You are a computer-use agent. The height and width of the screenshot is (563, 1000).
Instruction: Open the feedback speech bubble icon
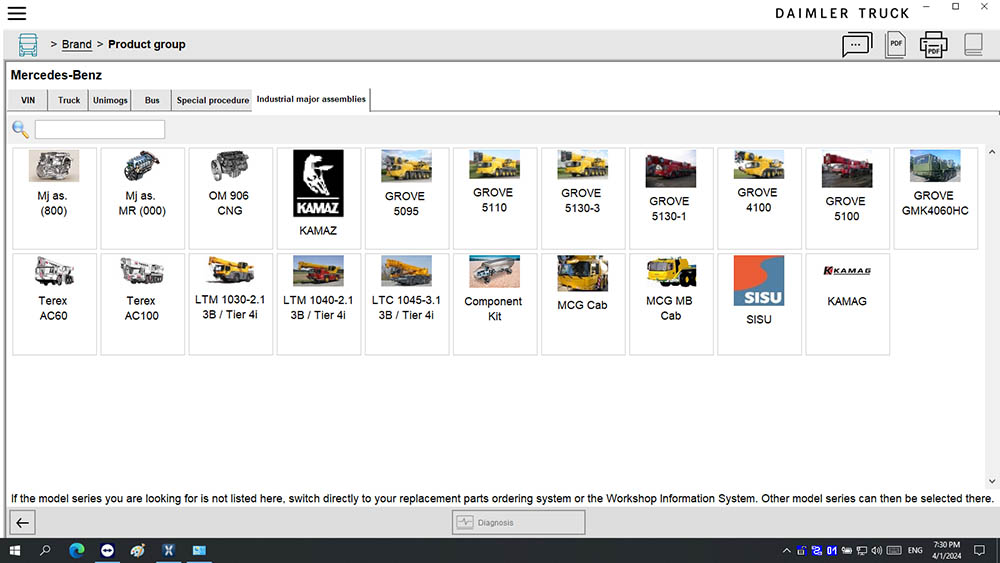click(857, 45)
